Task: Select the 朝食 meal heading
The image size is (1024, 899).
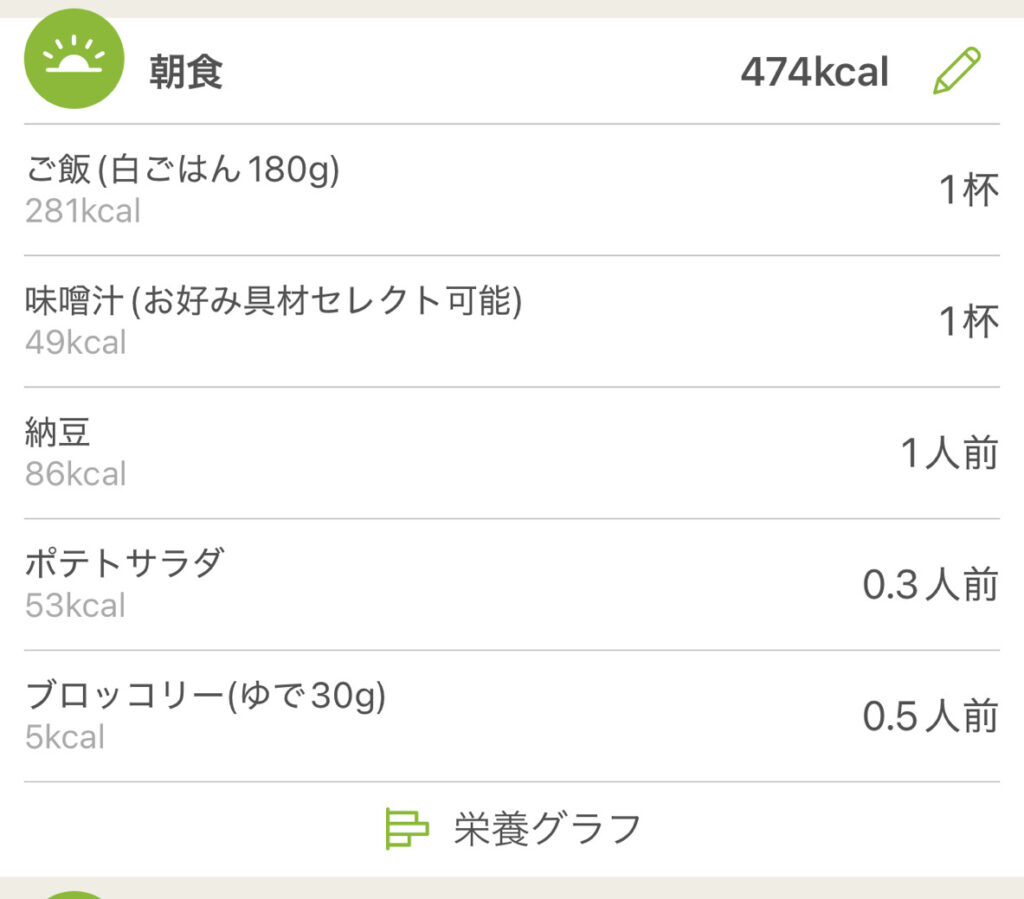Action: click(x=186, y=72)
